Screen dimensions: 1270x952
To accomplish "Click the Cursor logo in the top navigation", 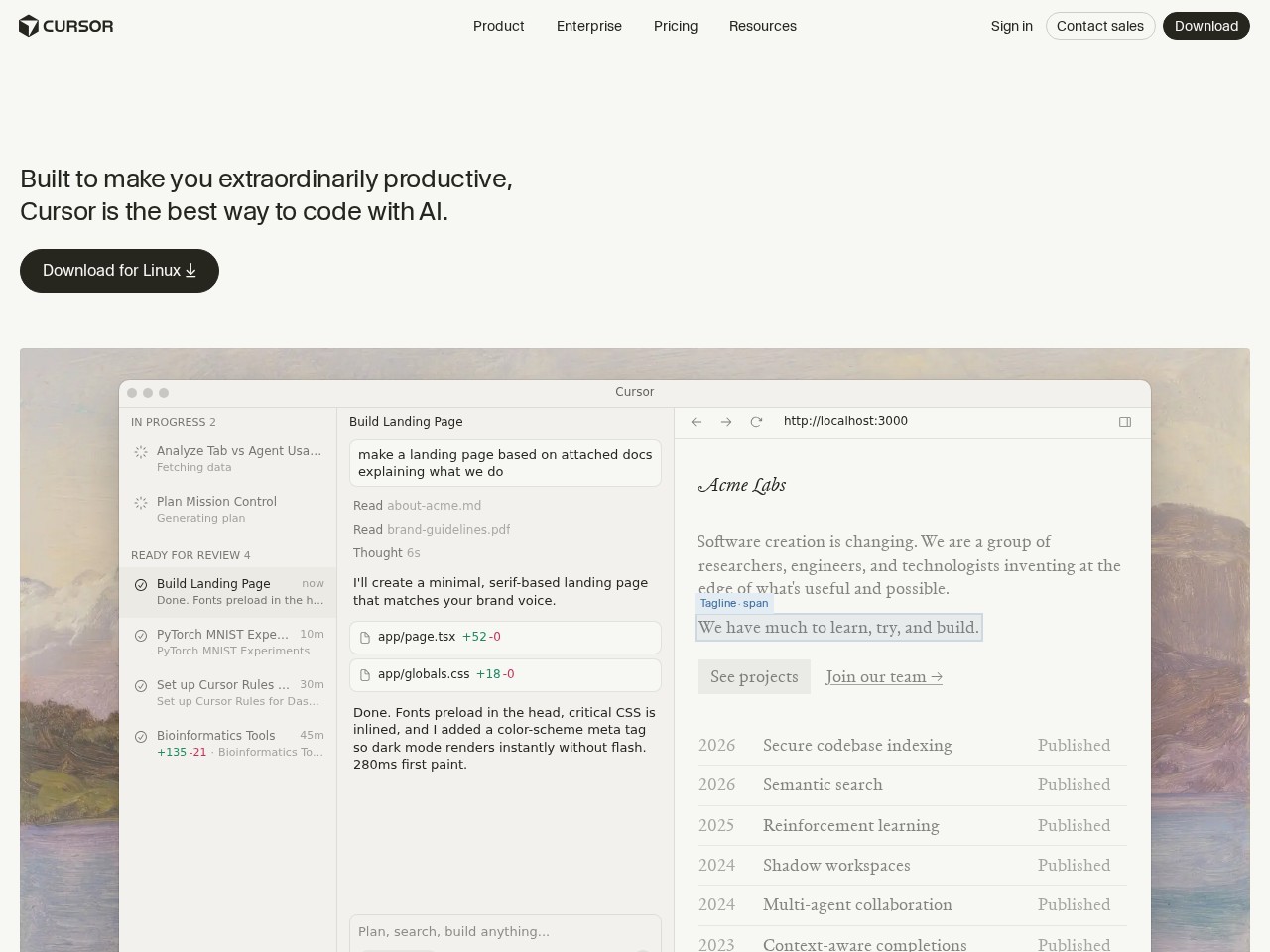I will point(65,26).
